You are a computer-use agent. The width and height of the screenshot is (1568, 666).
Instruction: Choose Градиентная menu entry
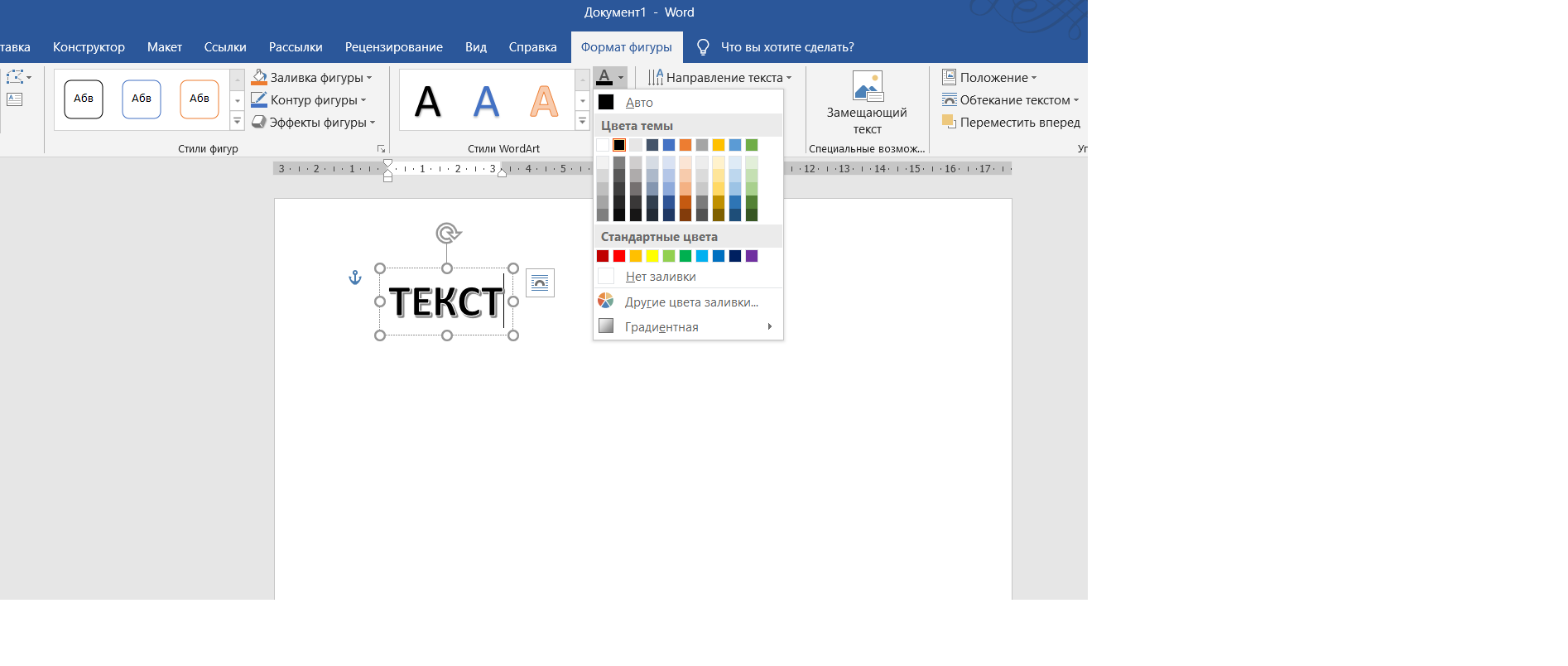coord(688,326)
